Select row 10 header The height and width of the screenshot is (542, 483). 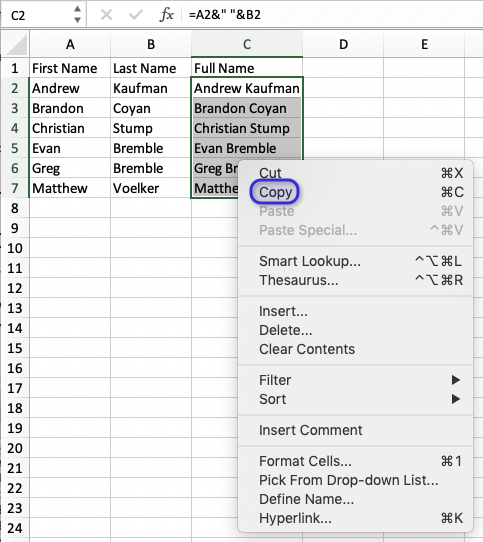pos(15,248)
